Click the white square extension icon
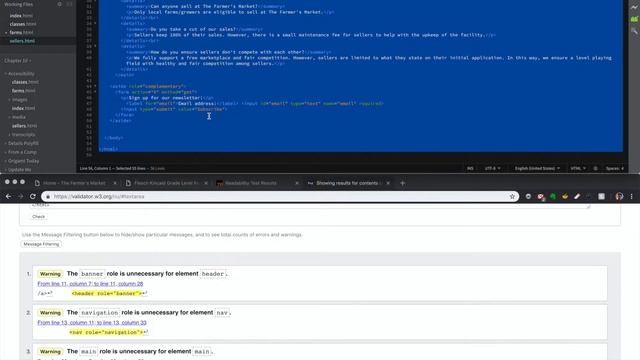The image size is (640, 360). tap(601, 196)
